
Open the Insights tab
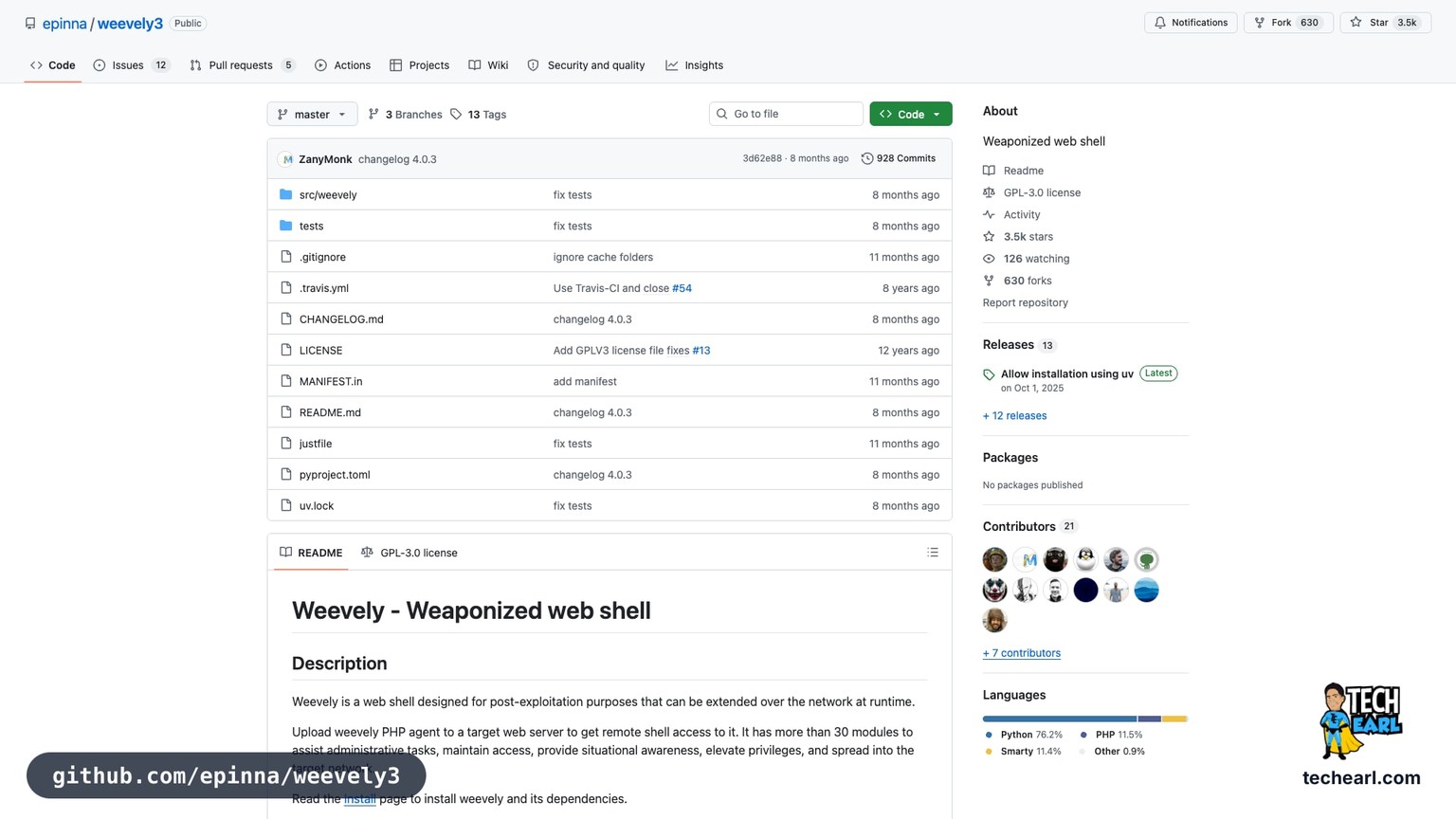click(694, 65)
